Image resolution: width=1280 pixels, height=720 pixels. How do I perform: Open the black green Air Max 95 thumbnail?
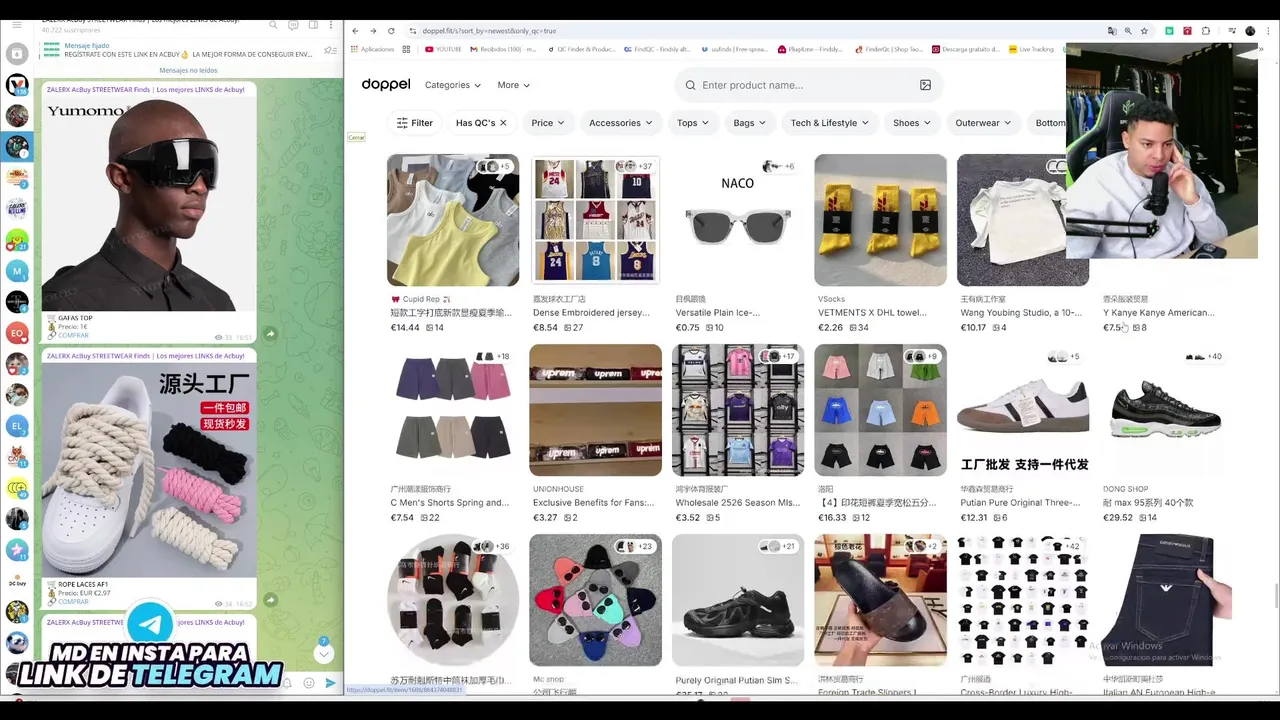click(1165, 410)
